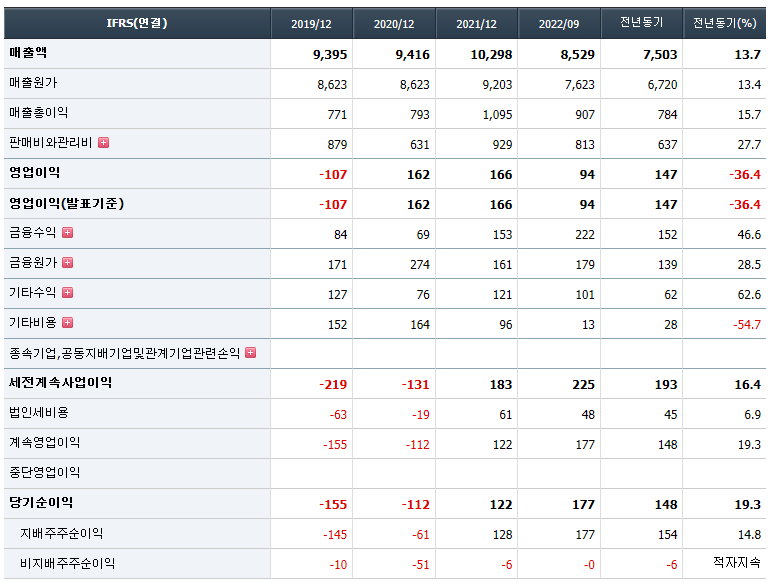Click 판매비와관리비 growth value 27.7
Screen dimensions: 773x583
(x=749, y=145)
